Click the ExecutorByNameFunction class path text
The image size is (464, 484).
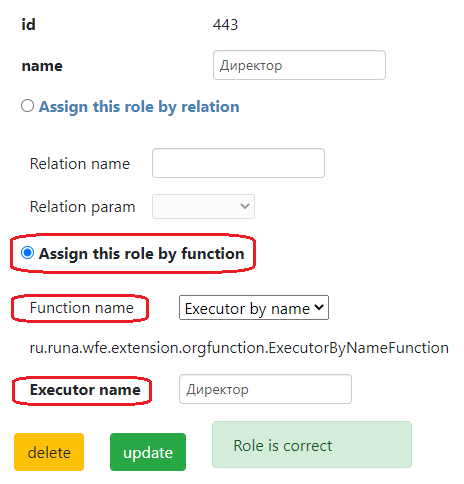239,348
